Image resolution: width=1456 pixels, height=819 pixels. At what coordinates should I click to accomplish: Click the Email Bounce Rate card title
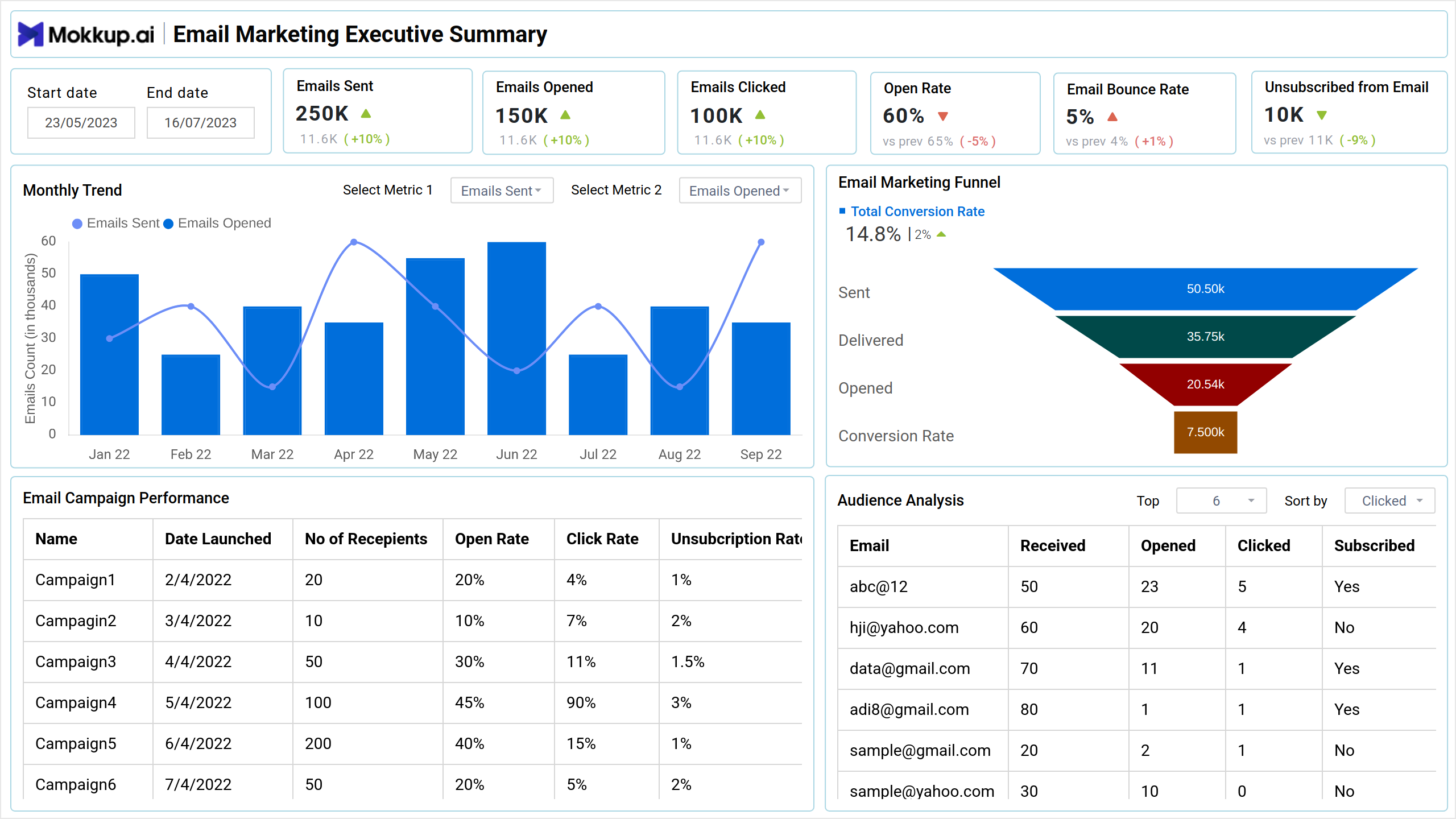1128,89
